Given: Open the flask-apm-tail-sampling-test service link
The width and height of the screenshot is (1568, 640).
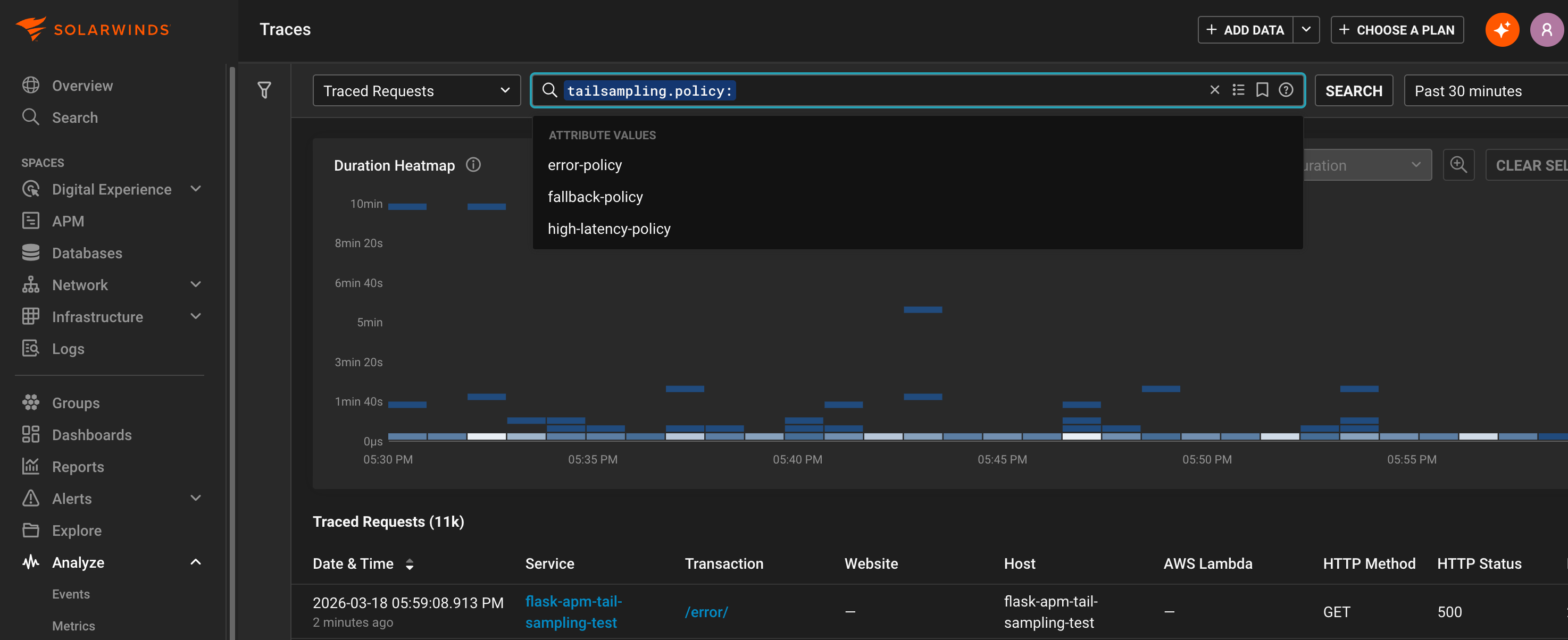Looking at the screenshot, I should coord(573,611).
